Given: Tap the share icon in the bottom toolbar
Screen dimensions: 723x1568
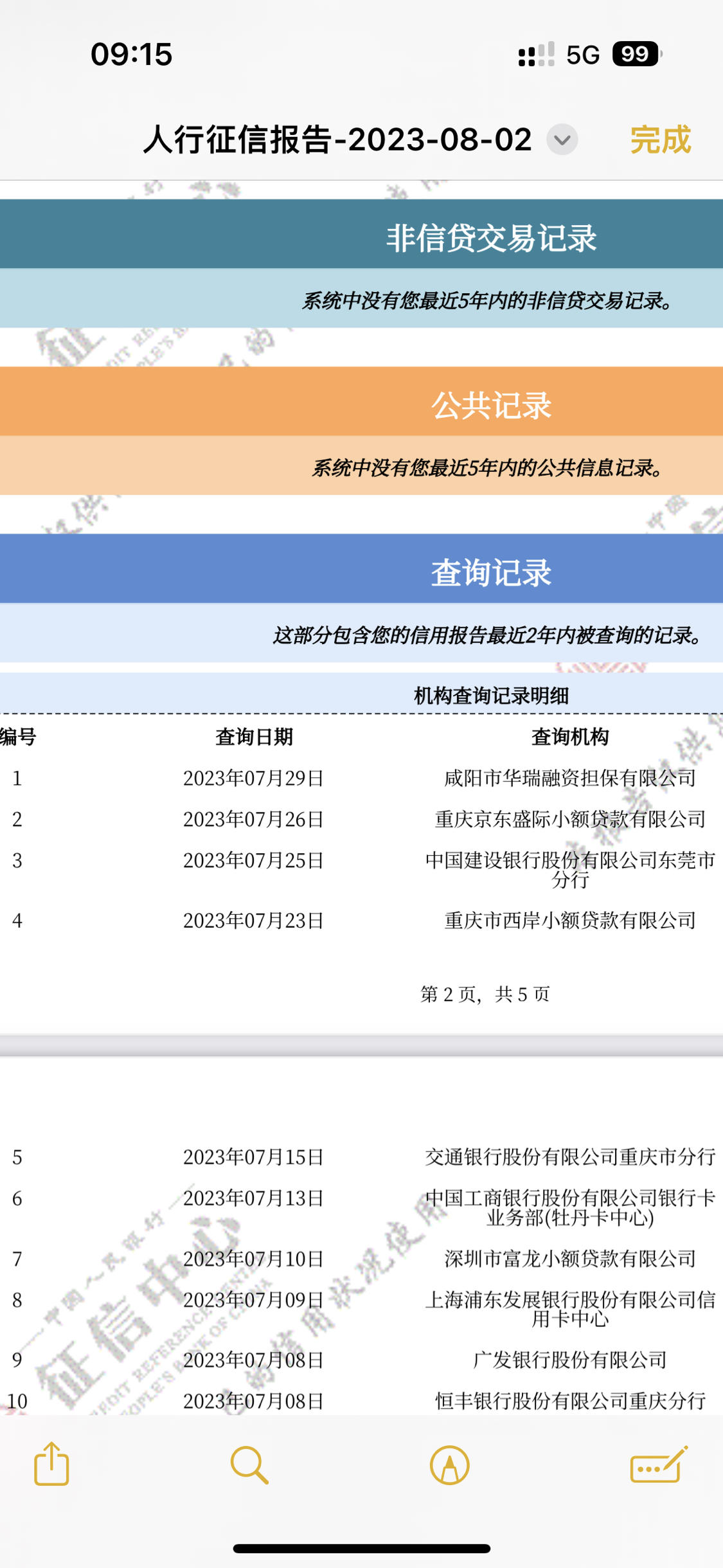Looking at the screenshot, I should pos(51,1464).
